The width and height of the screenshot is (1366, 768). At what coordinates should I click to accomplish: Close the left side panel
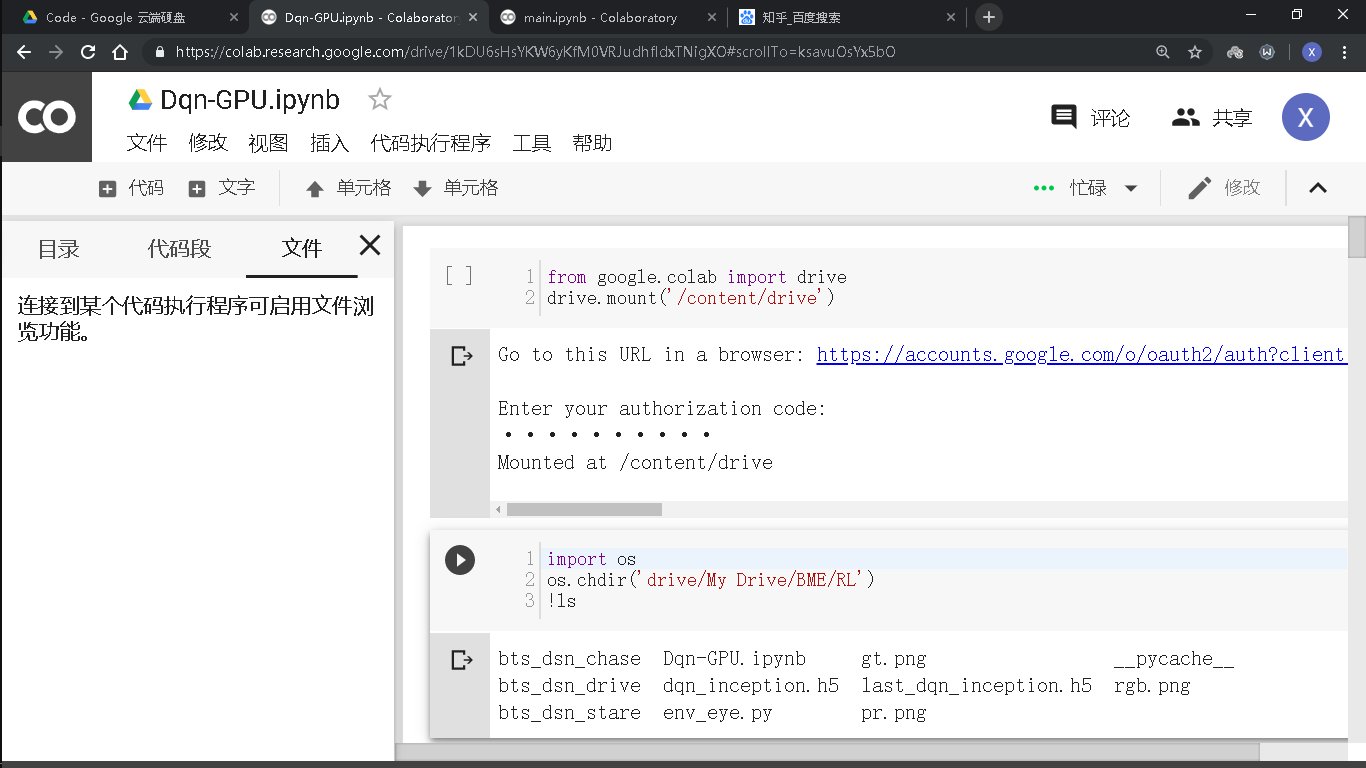point(370,245)
